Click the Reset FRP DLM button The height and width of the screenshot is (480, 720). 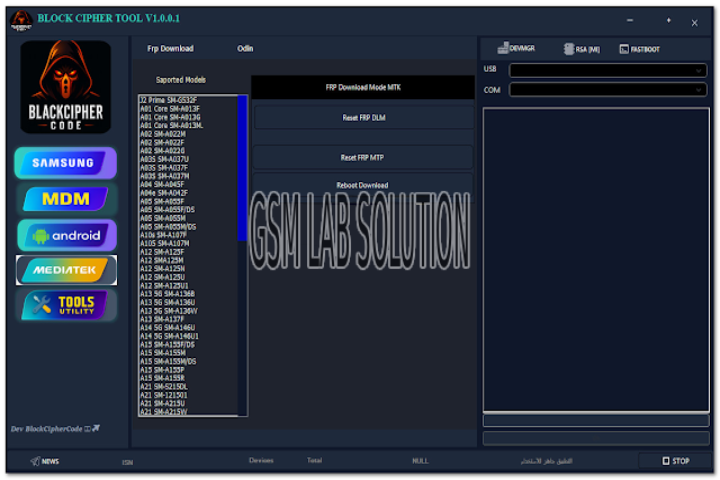coord(362,118)
